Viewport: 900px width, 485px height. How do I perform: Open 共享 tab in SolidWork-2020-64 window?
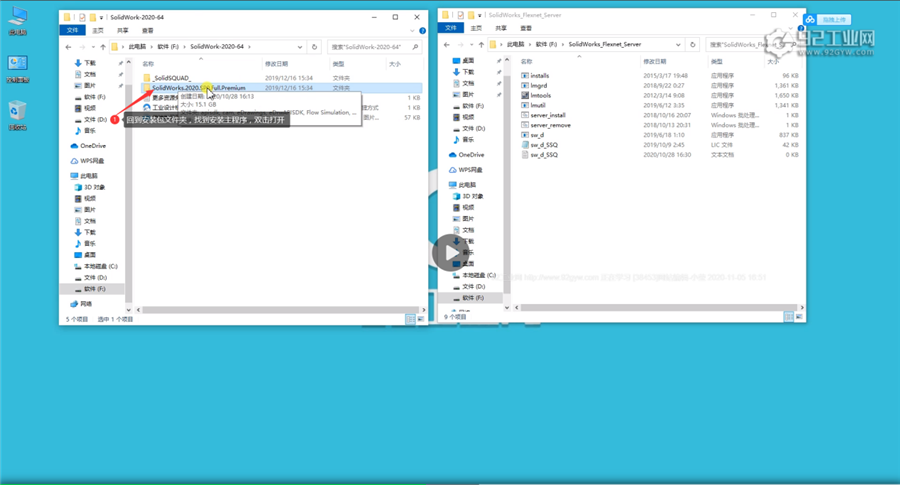click(x=123, y=30)
